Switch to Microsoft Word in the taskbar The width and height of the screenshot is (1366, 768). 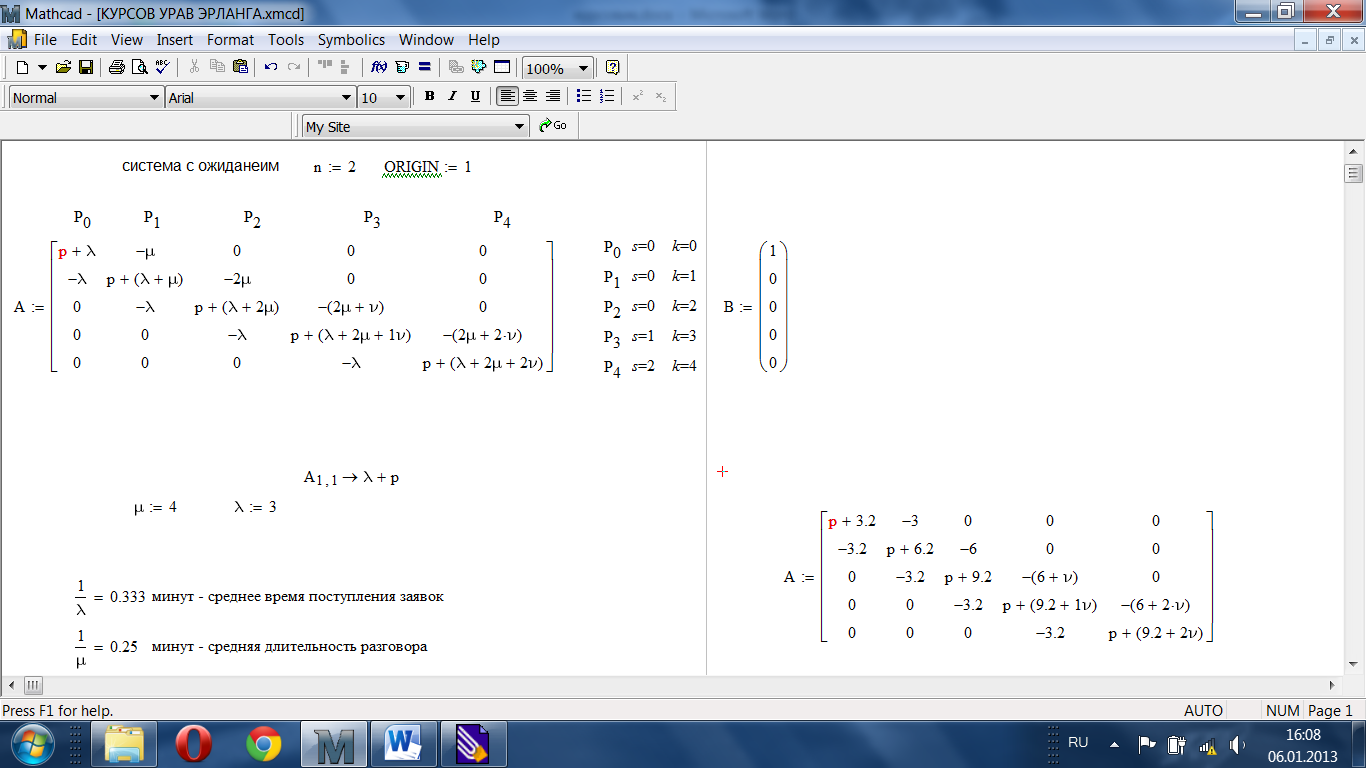click(x=404, y=744)
